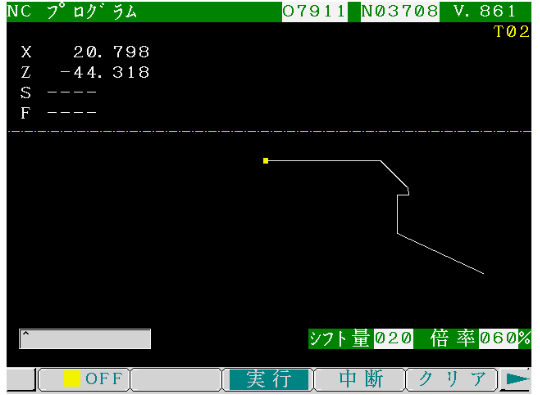
Task: Click the 倍率 label
Action: coord(453,338)
